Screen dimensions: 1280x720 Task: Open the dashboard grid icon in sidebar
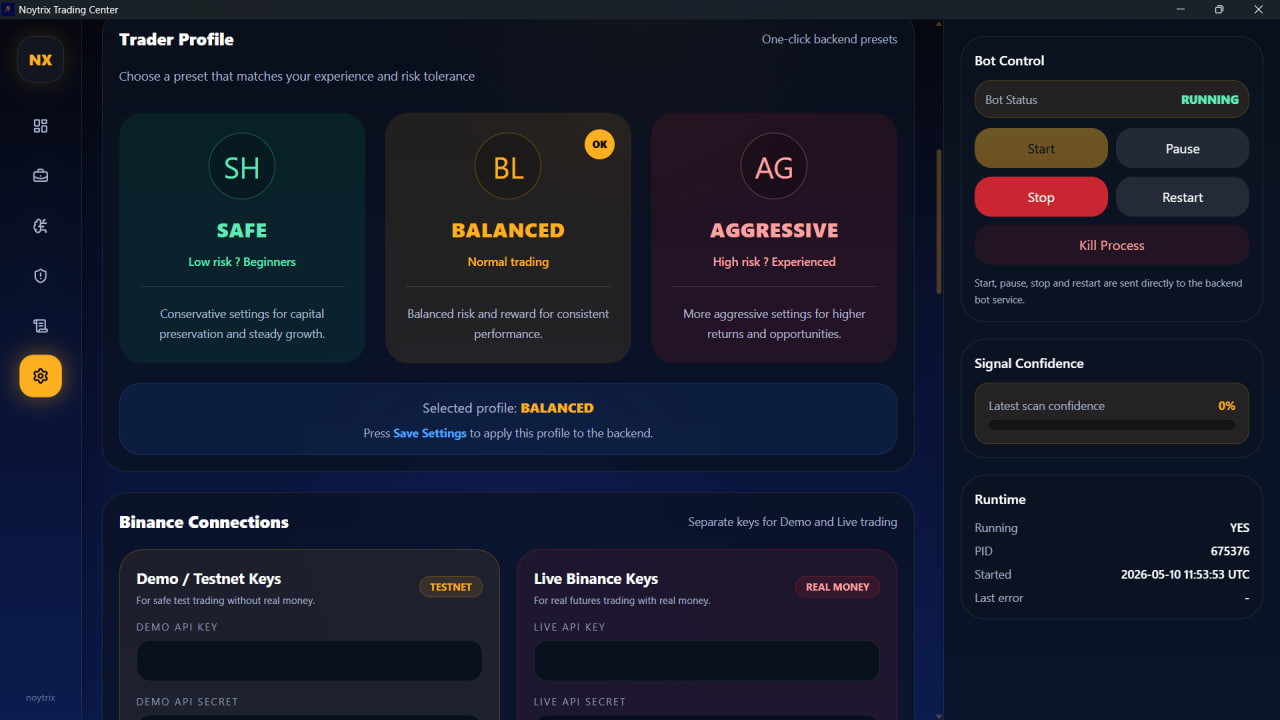click(40, 126)
